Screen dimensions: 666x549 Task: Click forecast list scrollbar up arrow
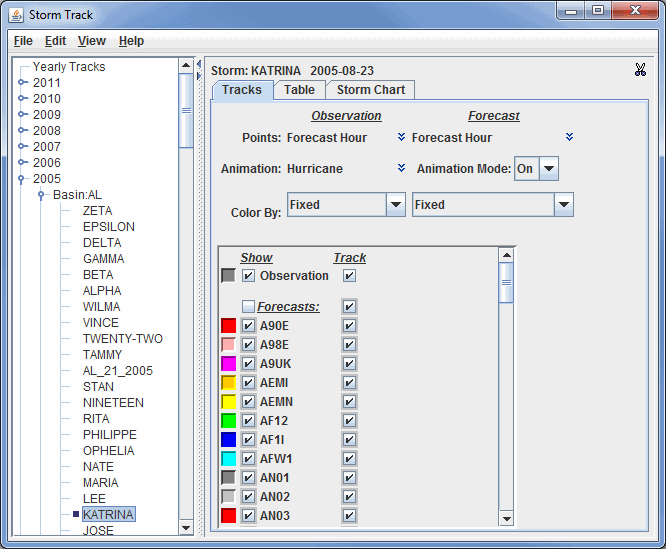click(506, 255)
